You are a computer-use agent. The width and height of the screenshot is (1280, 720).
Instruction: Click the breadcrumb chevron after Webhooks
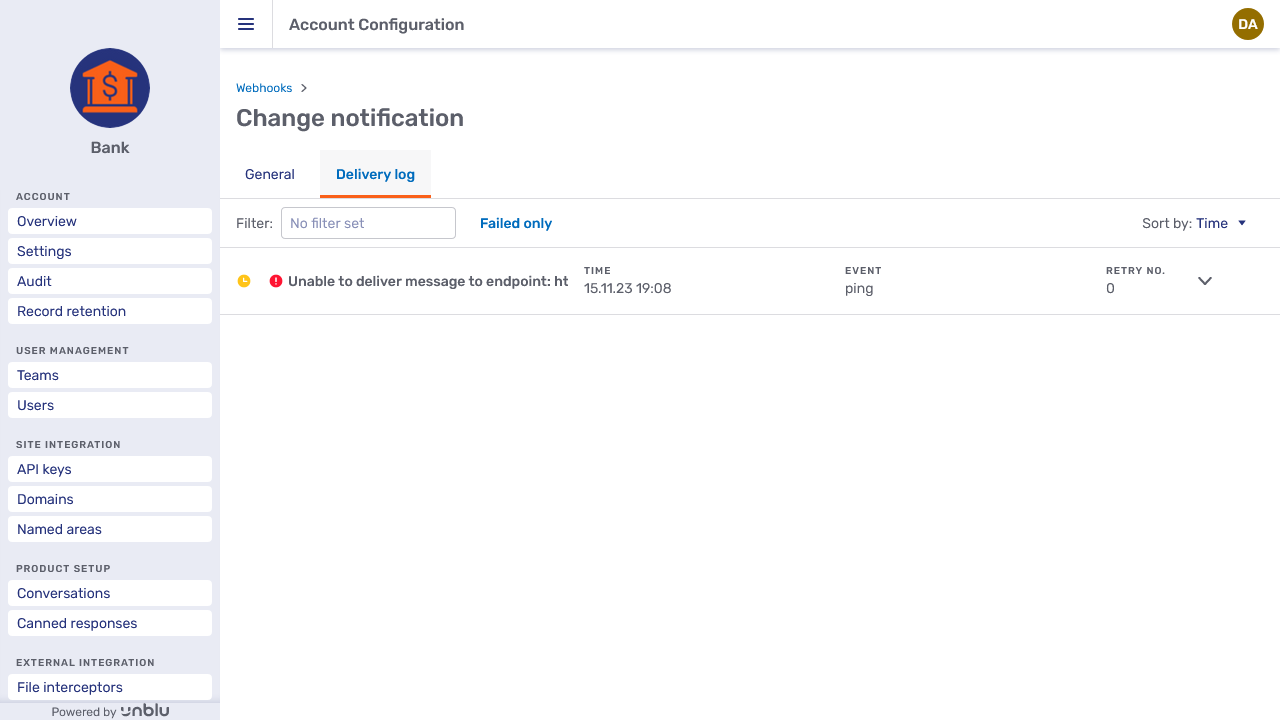point(304,88)
